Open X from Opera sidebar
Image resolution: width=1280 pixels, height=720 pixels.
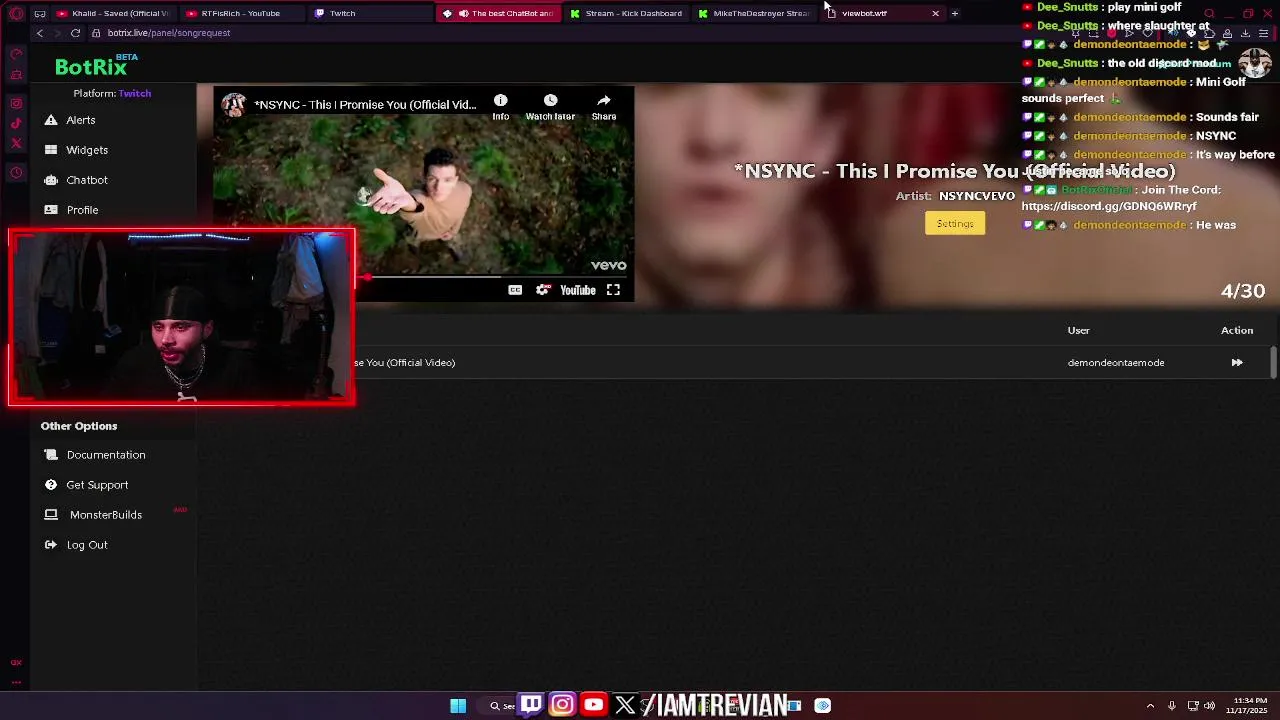16,143
